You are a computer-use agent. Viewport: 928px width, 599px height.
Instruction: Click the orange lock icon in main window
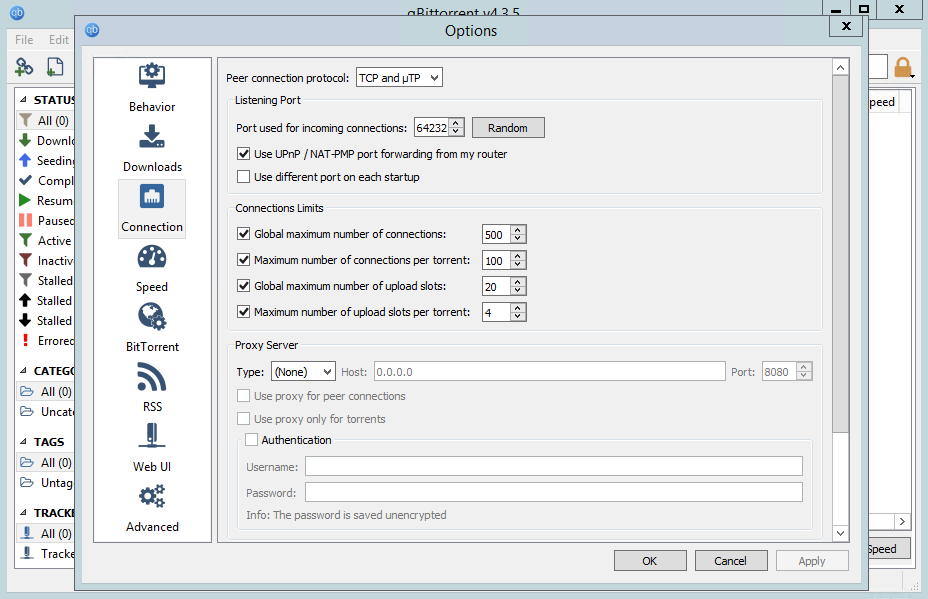click(903, 67)
